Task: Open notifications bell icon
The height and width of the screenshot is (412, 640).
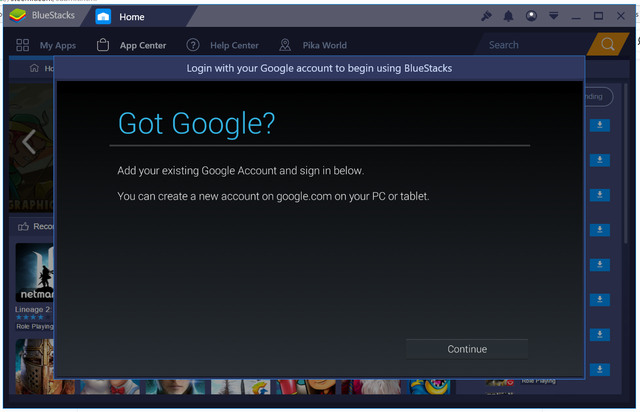Action: [508, 16]
